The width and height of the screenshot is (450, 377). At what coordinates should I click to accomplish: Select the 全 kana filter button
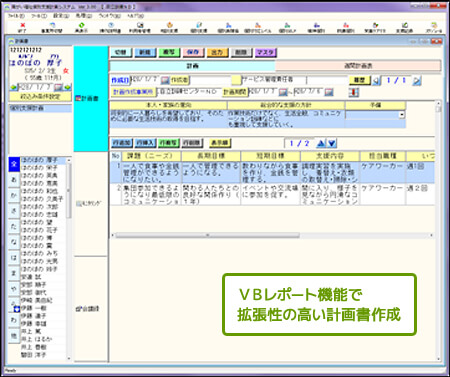pos(14,164)
